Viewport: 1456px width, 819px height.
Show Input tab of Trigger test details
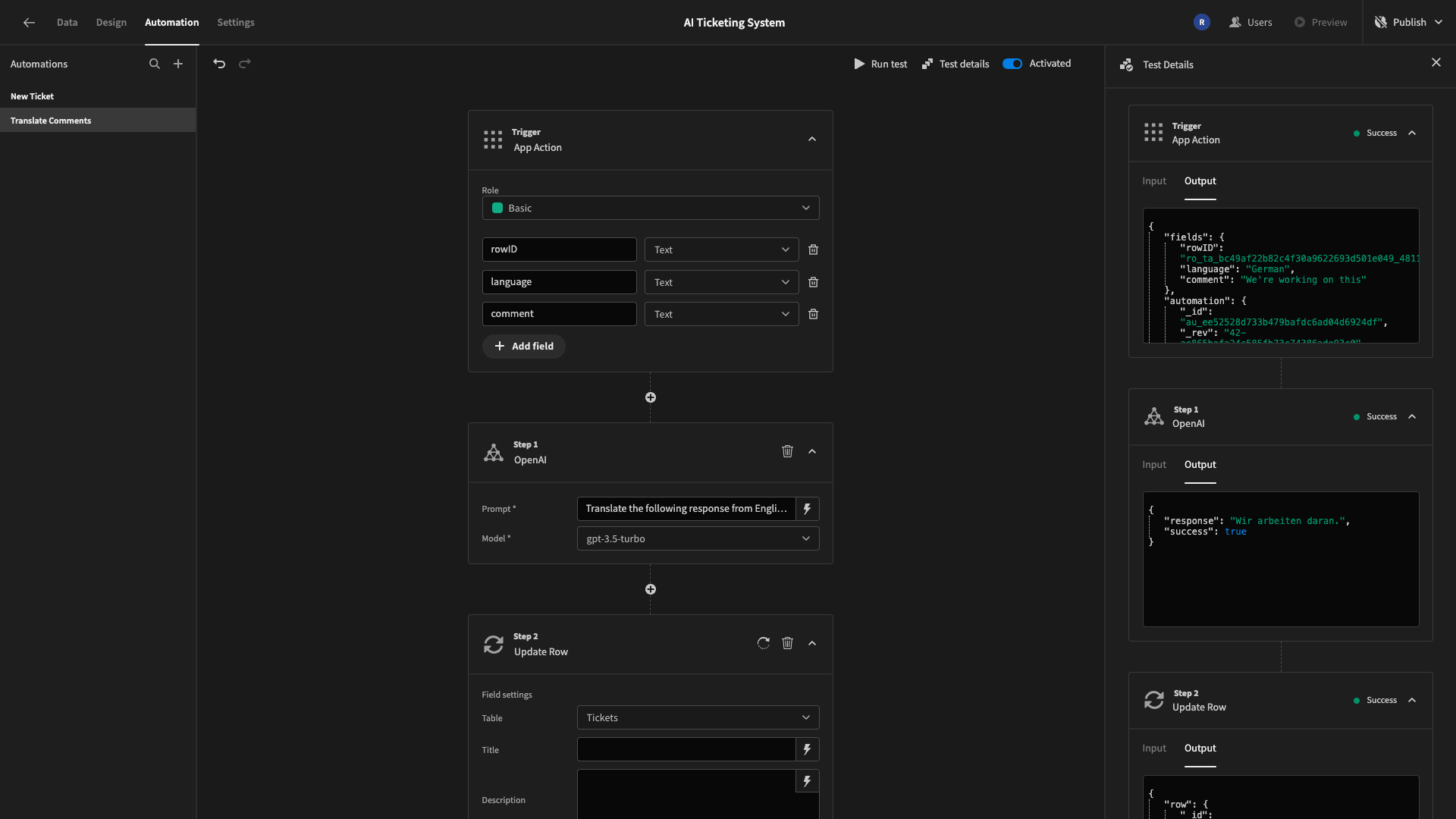tap(1154, 181)
